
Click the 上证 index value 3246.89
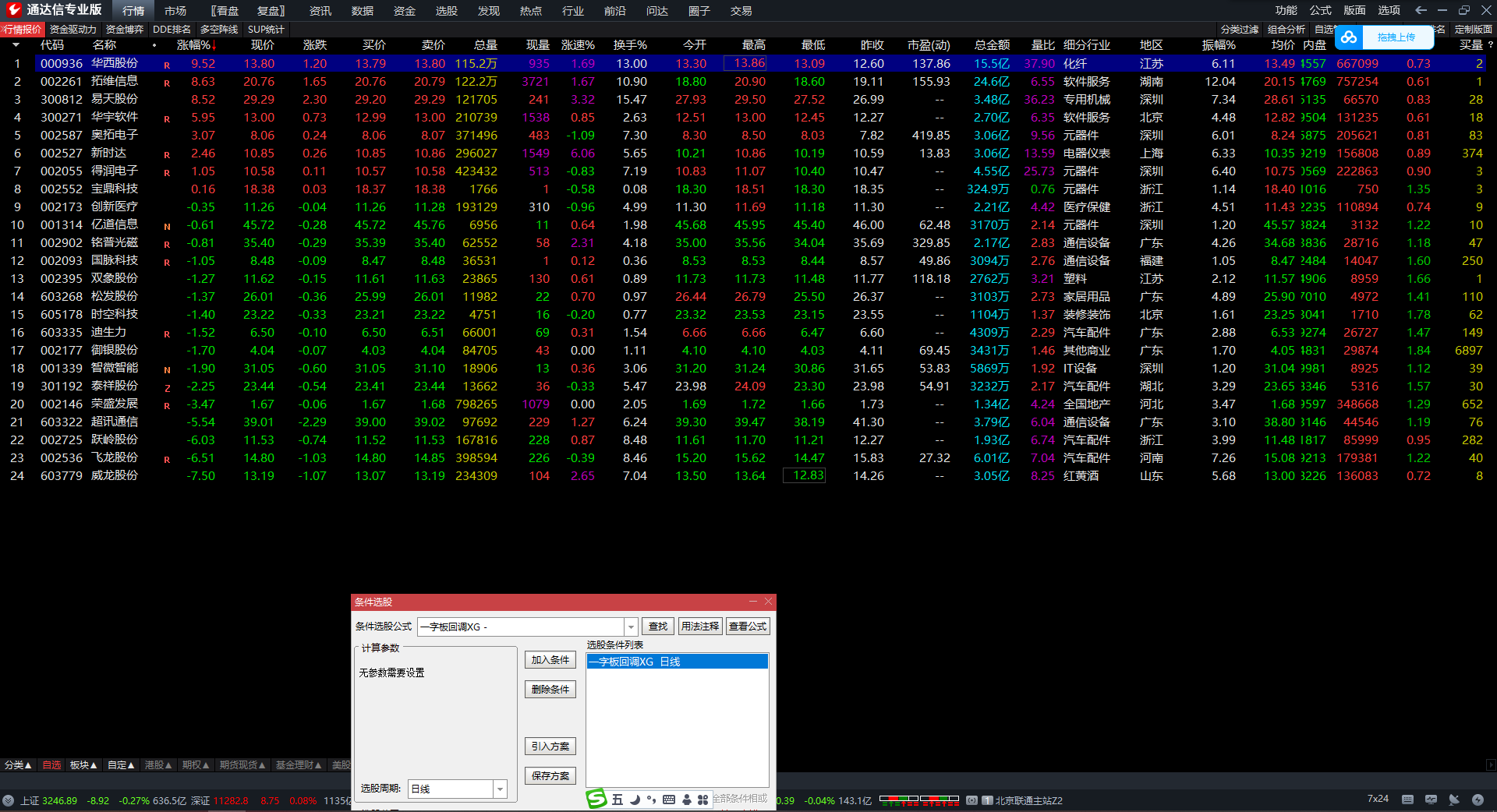point(60,800)
